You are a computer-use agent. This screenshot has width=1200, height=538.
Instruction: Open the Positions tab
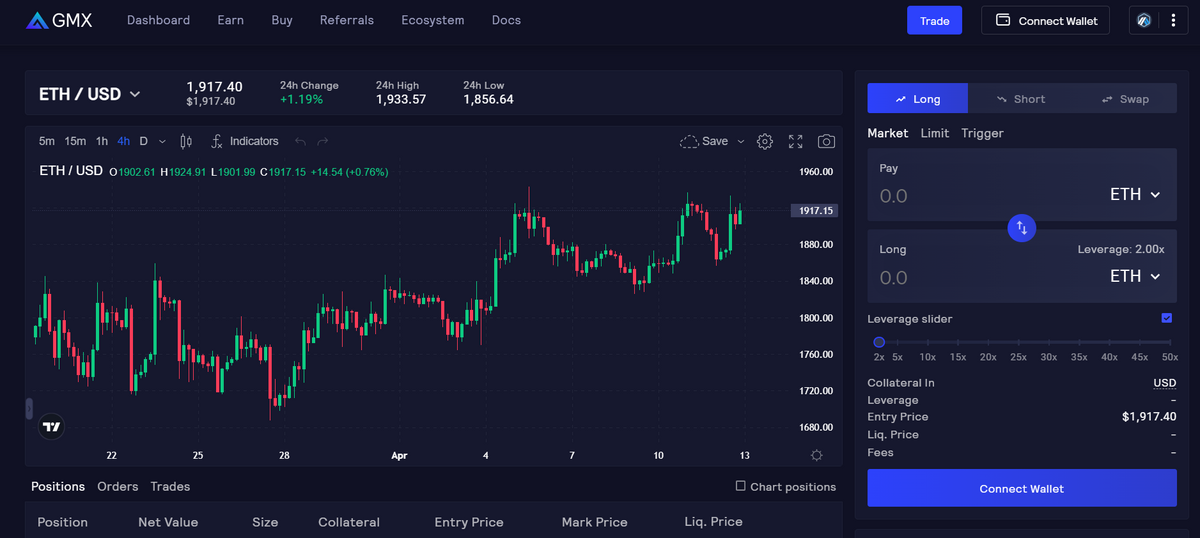[58, 486]
